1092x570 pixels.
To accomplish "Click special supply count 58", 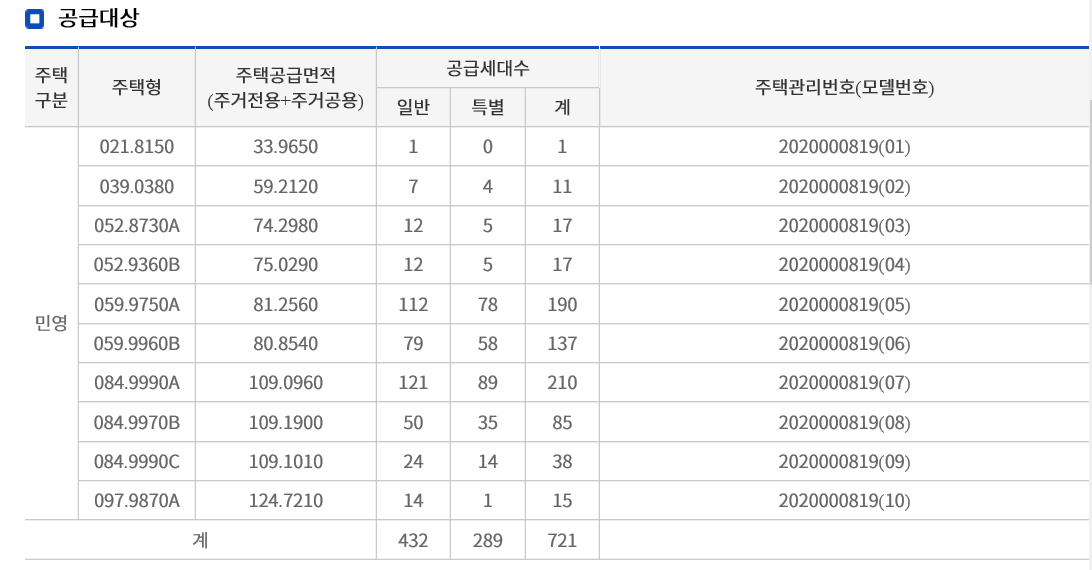I will tap(488, 344).
